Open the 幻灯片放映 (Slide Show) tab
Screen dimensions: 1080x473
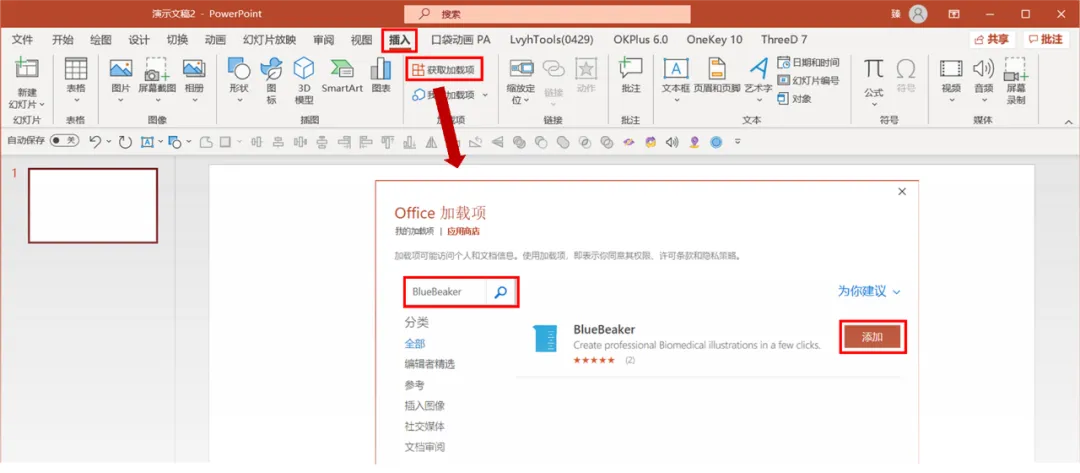pos(269,39)
